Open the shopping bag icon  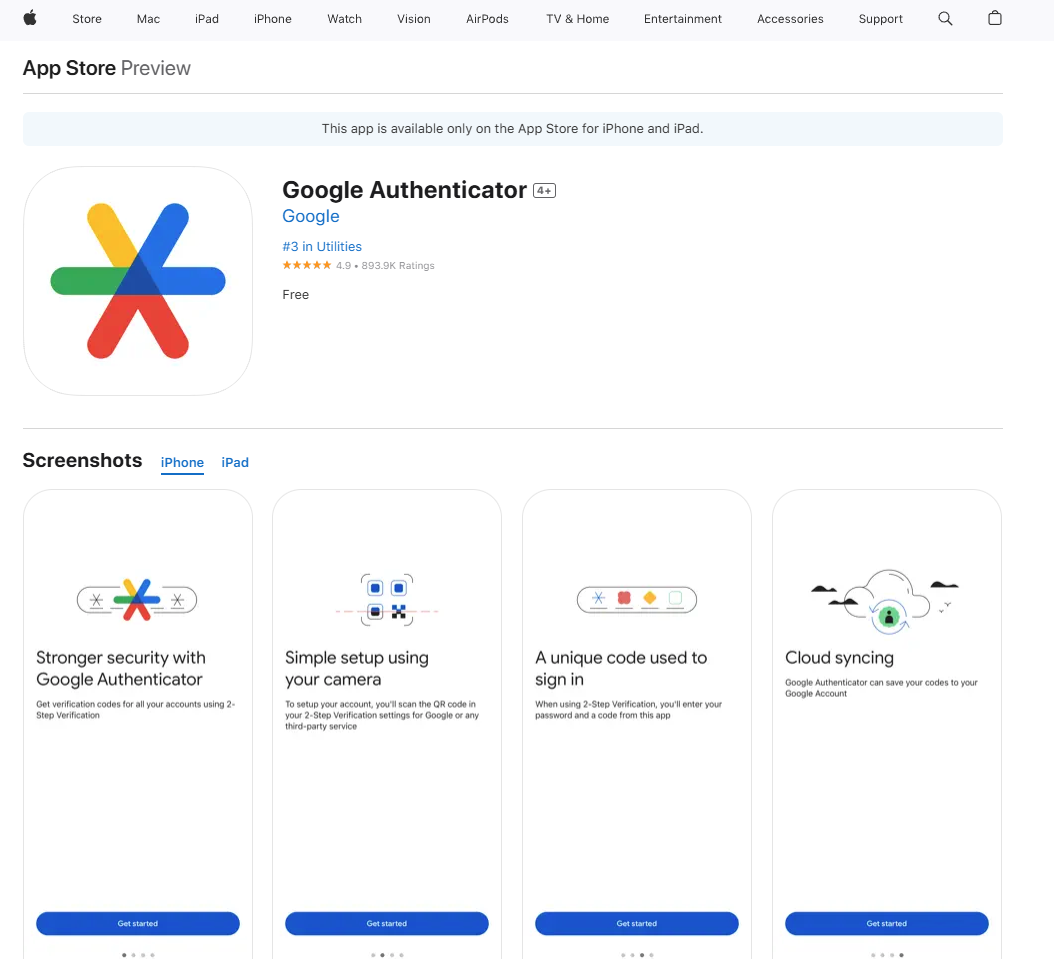pos(994,18)
